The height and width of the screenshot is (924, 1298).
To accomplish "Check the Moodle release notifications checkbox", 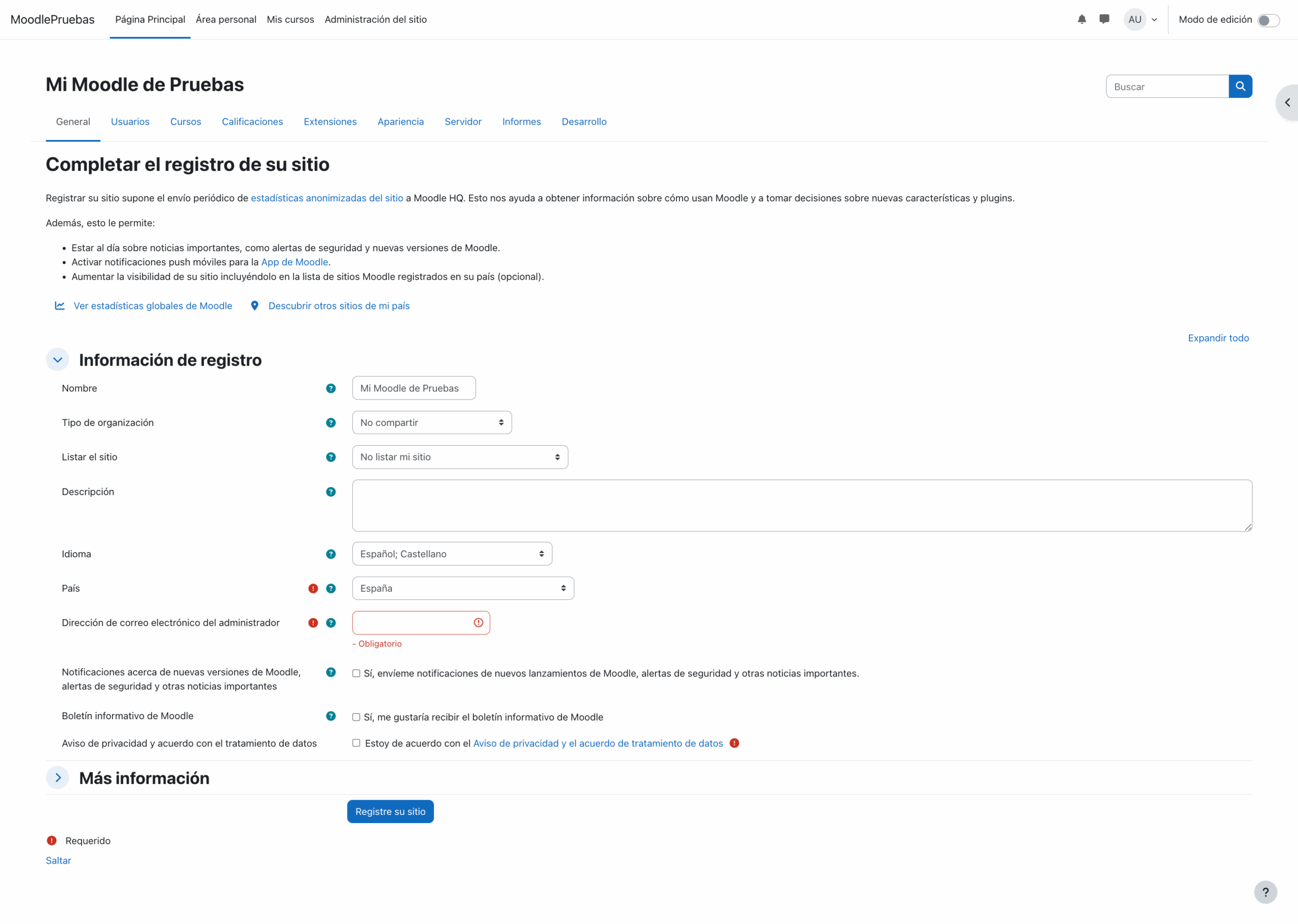I will pos(356,673).
